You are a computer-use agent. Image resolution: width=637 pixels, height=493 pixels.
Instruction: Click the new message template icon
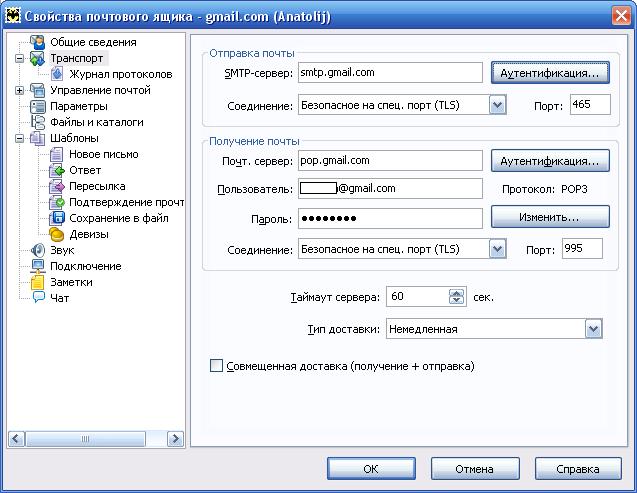tap(56, 154)
